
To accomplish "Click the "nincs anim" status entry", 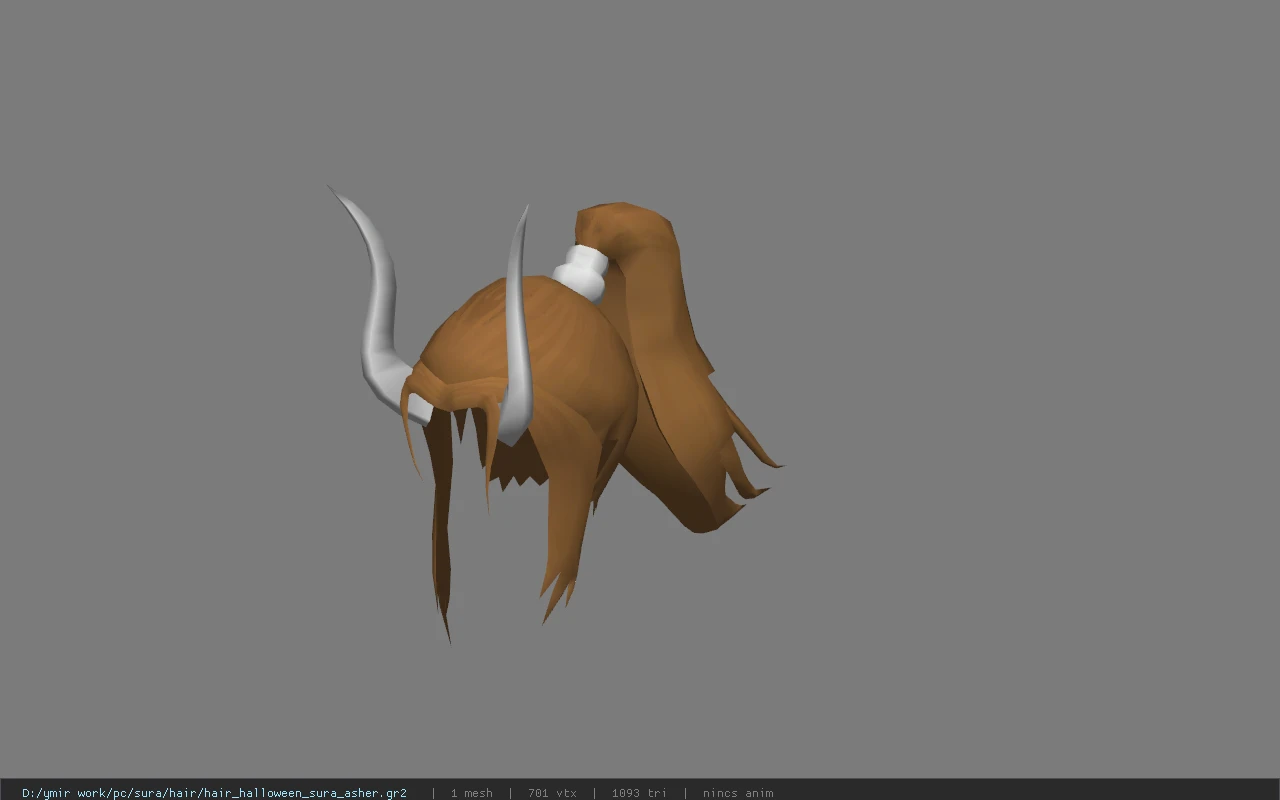I will click(x=738, y=793).
